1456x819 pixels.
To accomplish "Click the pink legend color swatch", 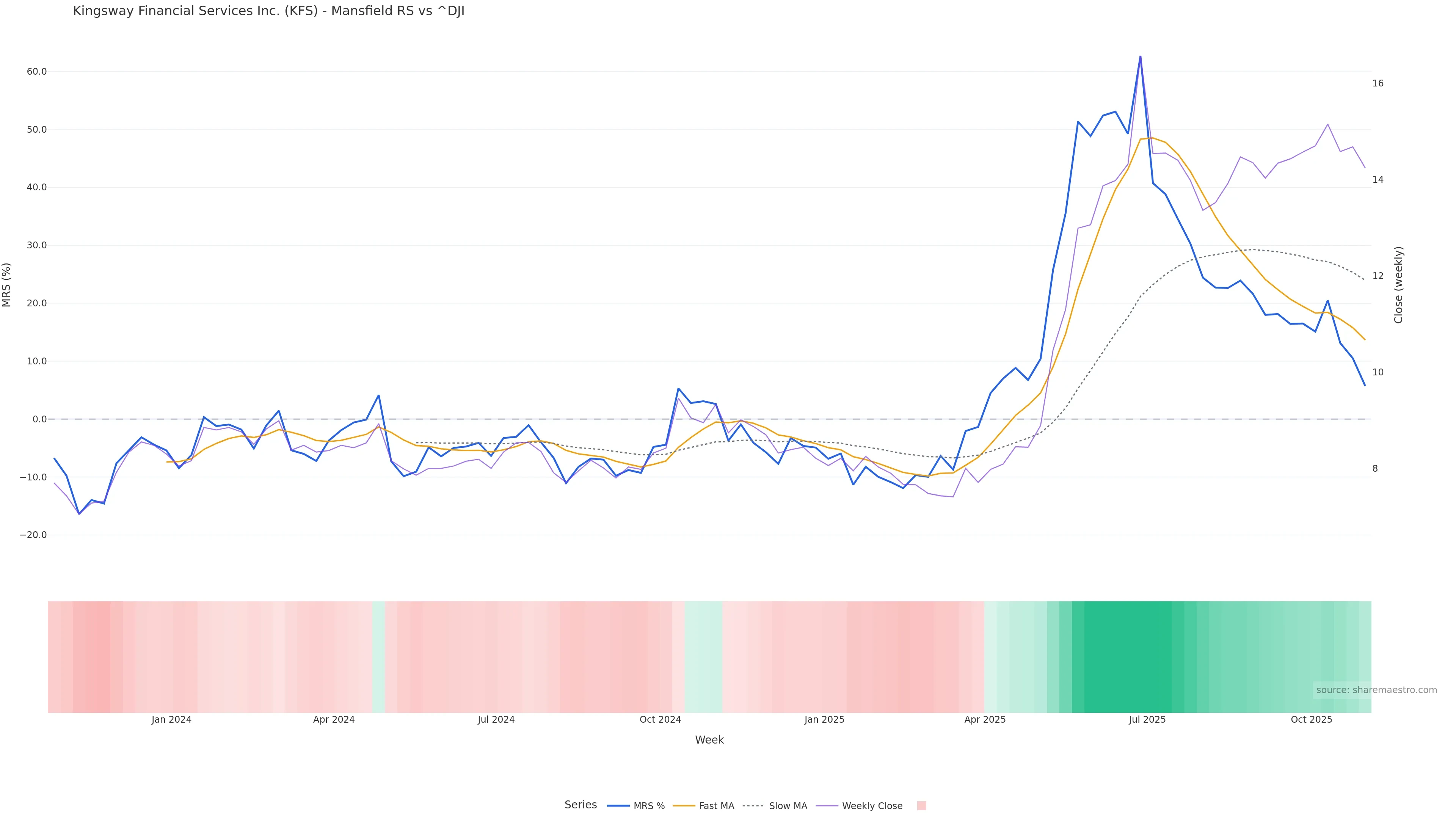I will (x=921, y=806).
